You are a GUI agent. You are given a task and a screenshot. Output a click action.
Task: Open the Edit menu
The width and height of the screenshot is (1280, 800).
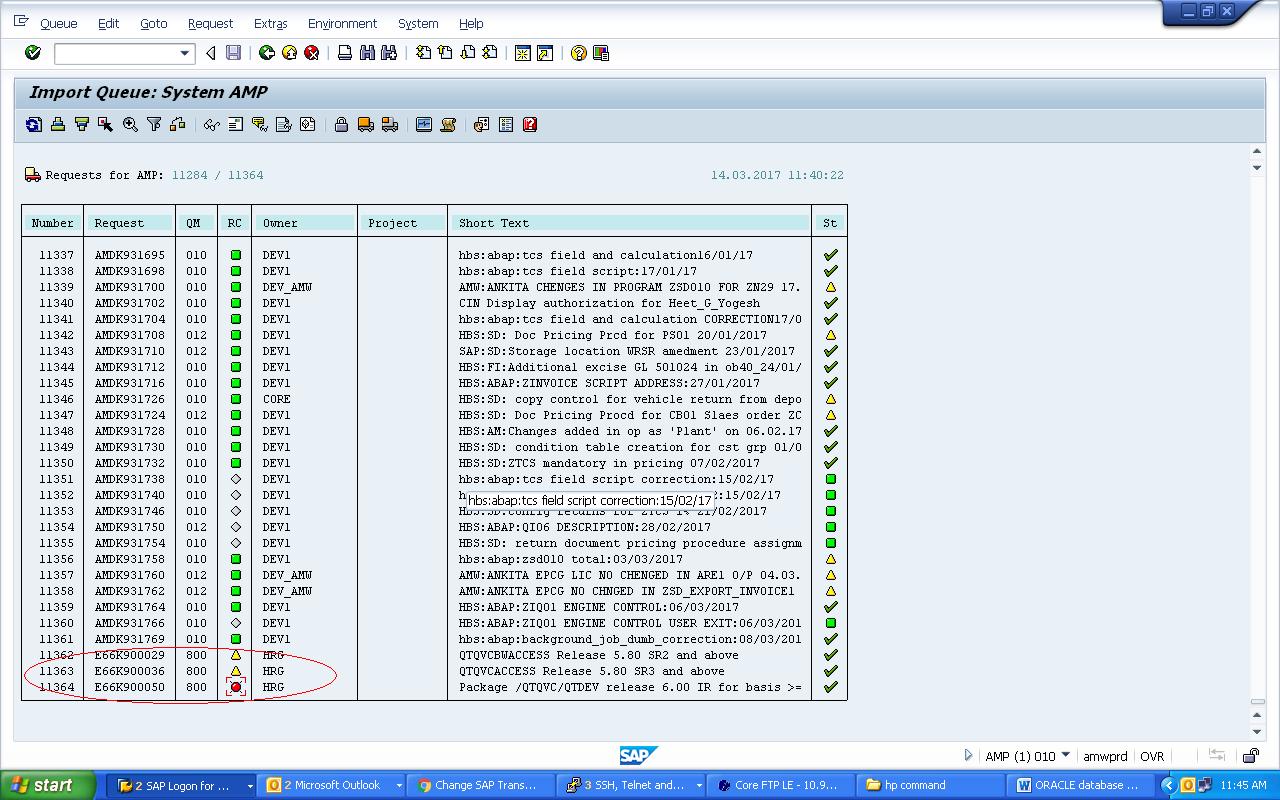[108, 23]
